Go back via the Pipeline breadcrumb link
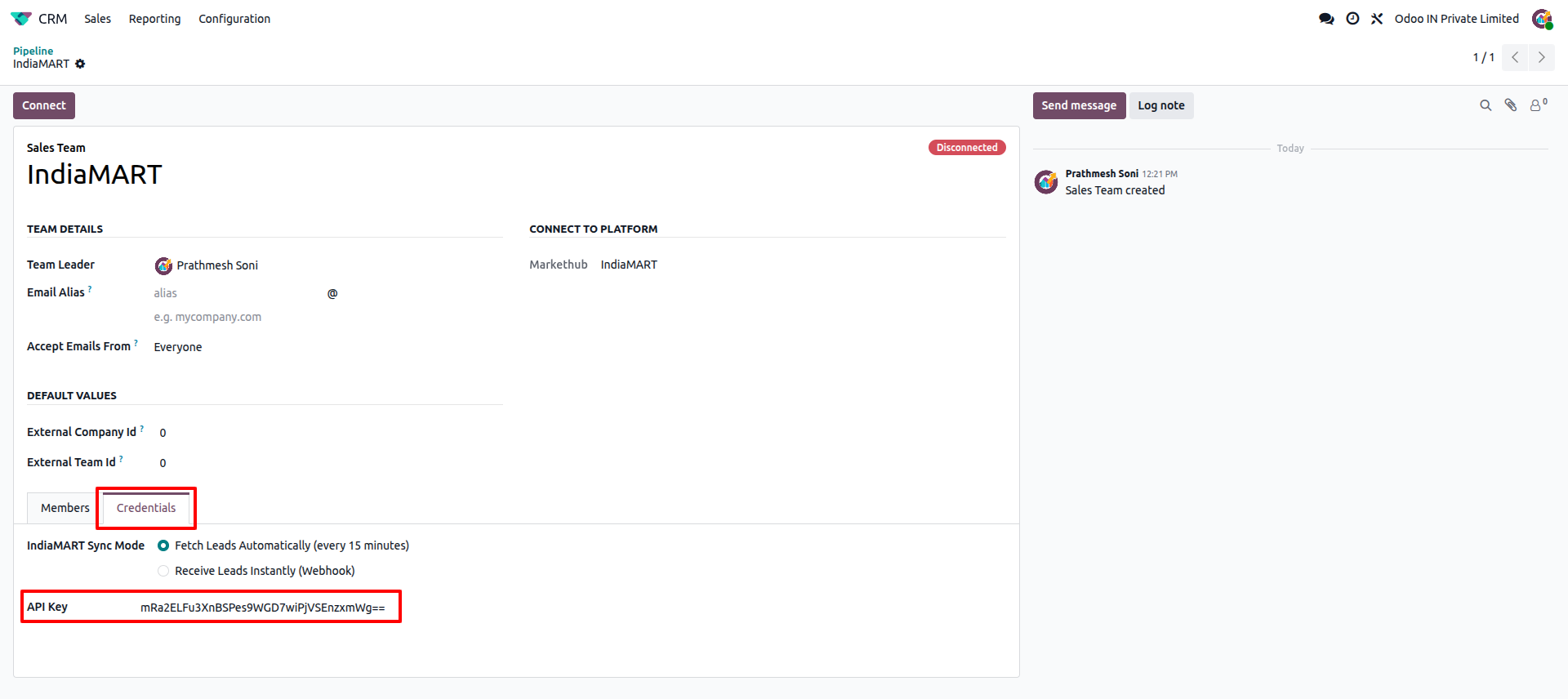This screenshot has height=699, width=1568. [33, 51]
